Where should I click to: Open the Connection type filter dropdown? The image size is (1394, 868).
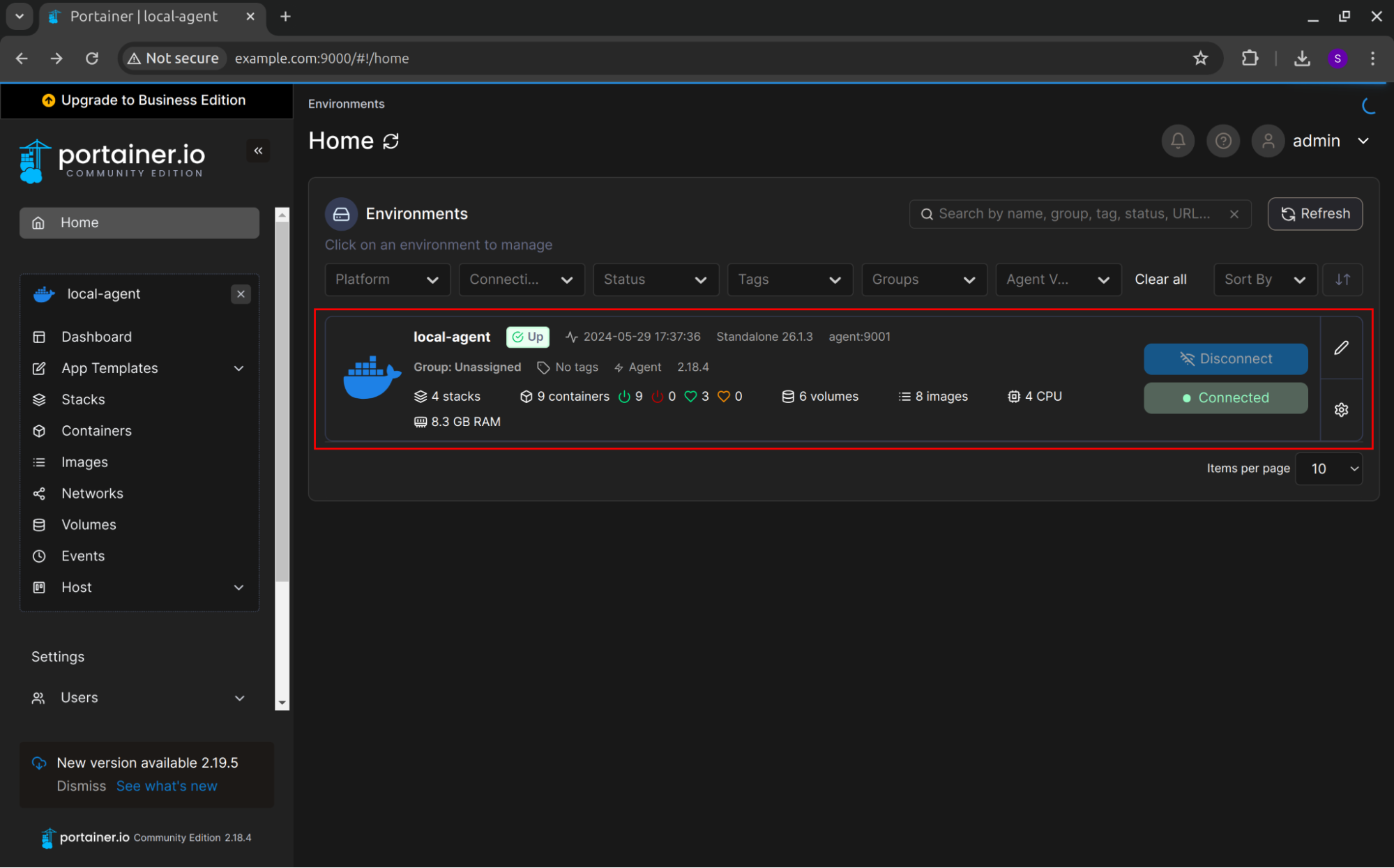pyautogui.click(x=521, y=280)
